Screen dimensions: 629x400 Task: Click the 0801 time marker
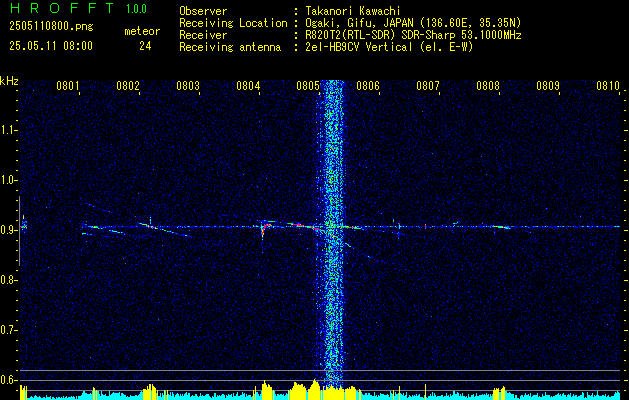[x=67, y=86]
